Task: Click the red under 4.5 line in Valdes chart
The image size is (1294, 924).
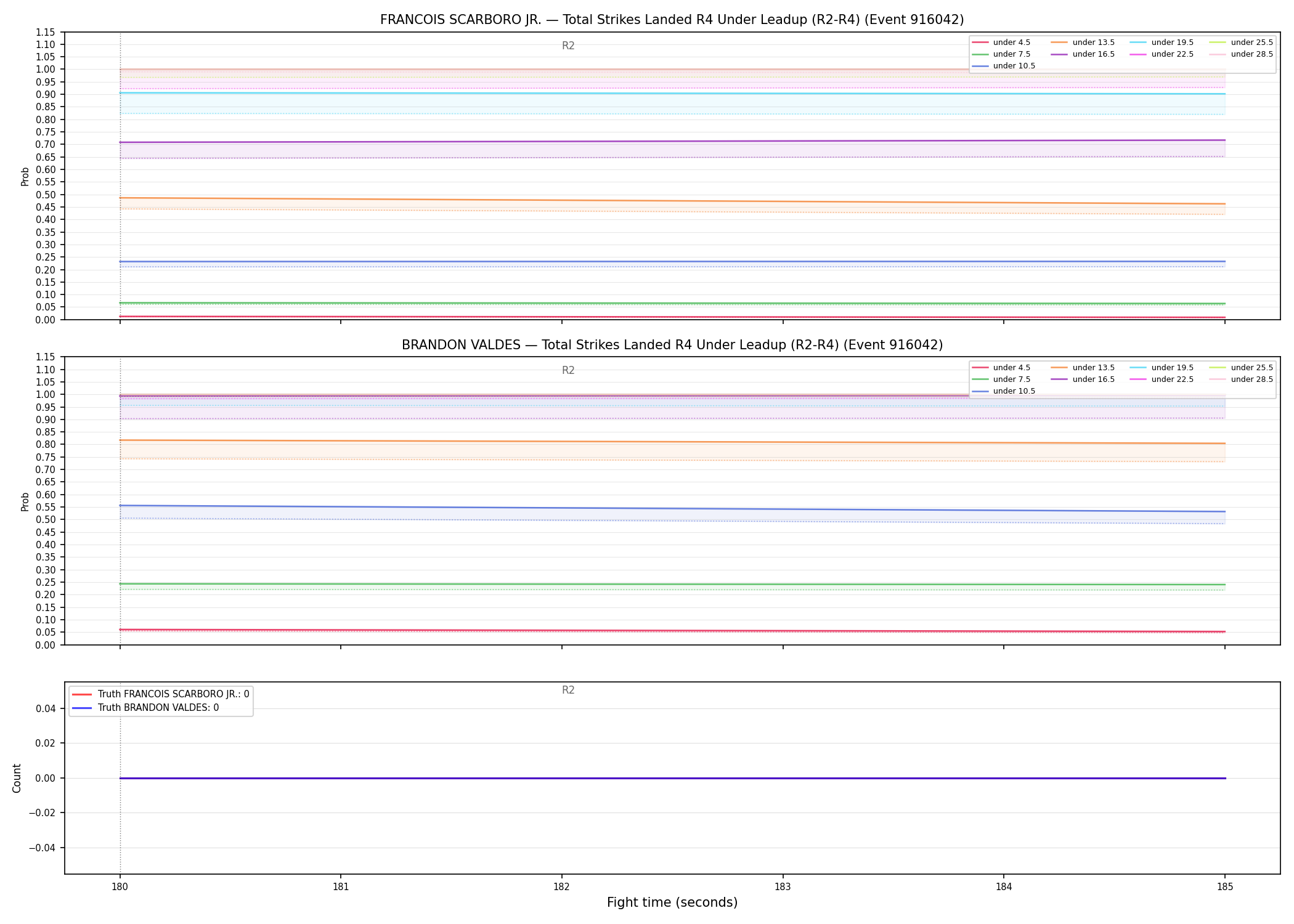Action: click(x=672, y=631)
